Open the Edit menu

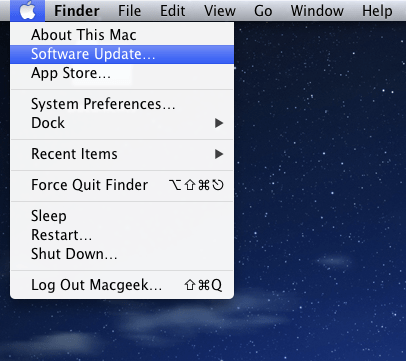[172, 11]
